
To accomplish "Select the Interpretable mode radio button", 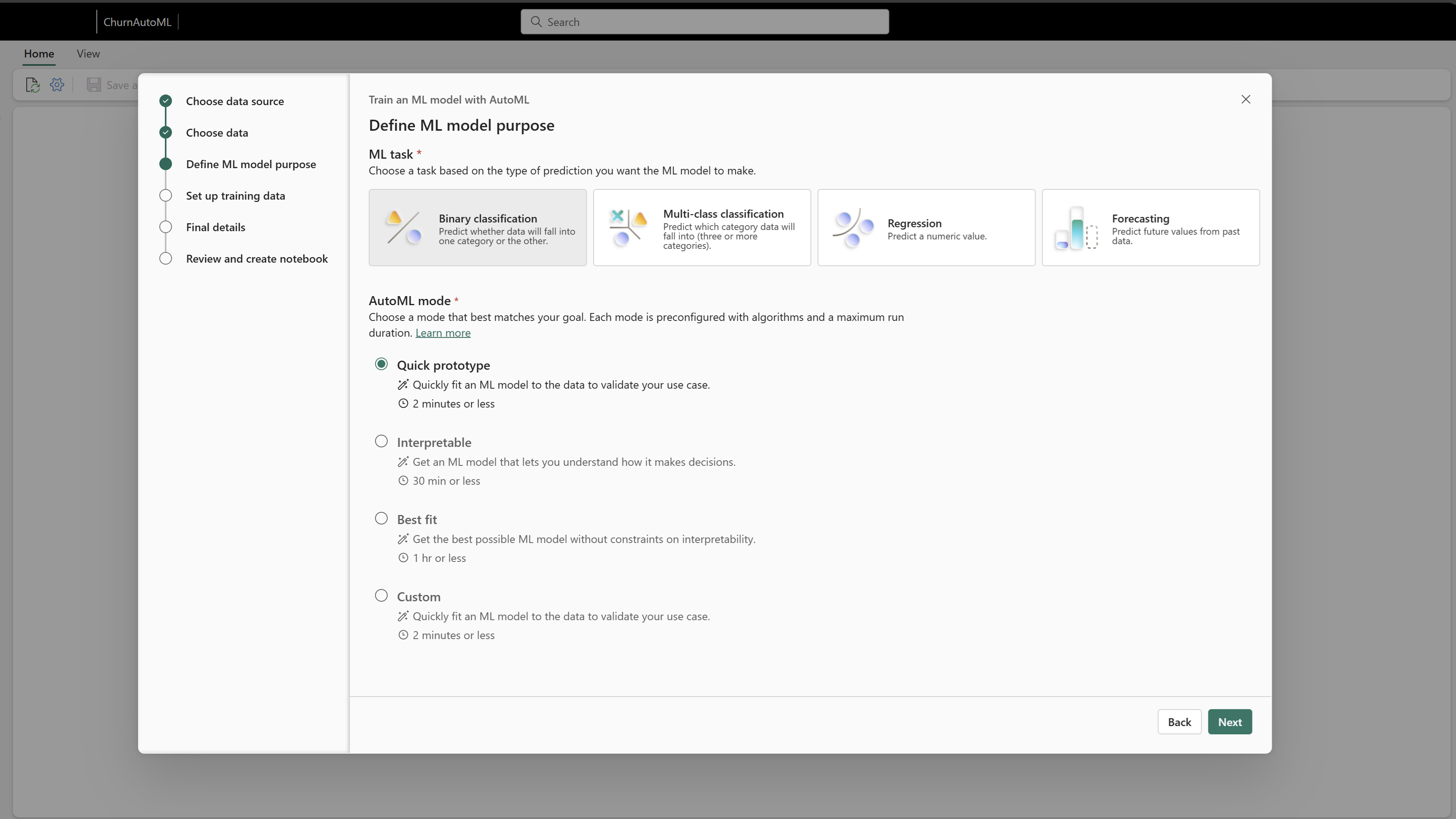I will (382, 442).
